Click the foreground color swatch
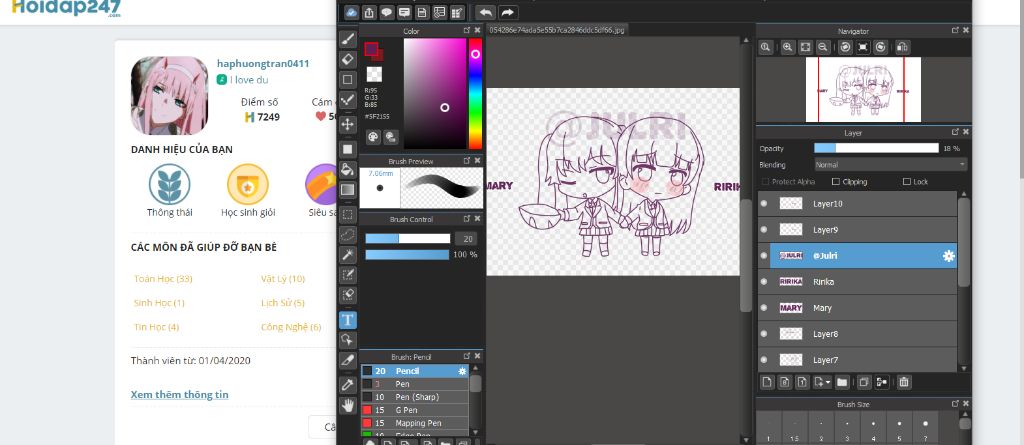The image size is (1024, 445). [x=372, y=49]
